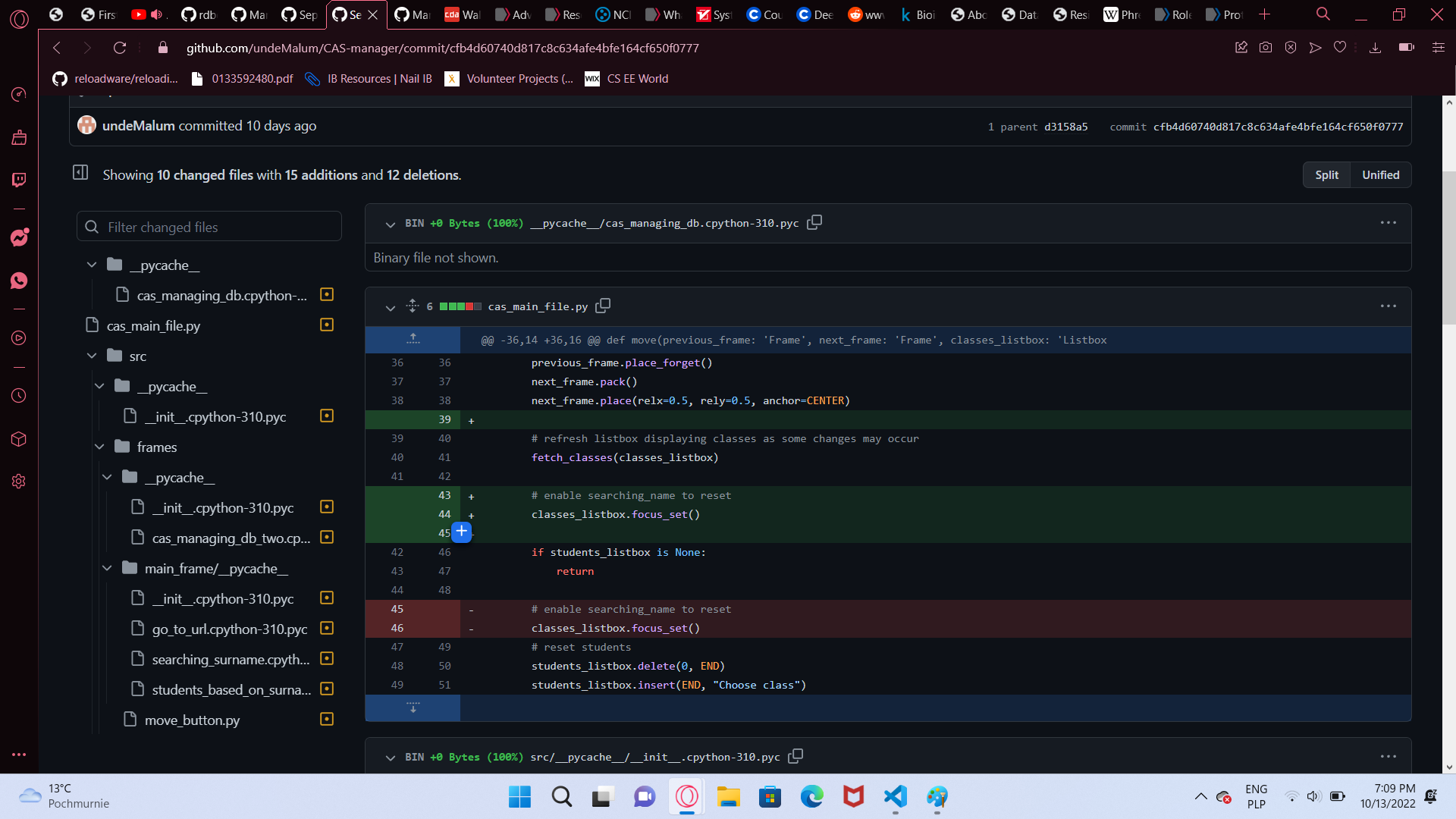Reload the page in browser
This screenshot has height=819, width=1456.
click(119, 48)
